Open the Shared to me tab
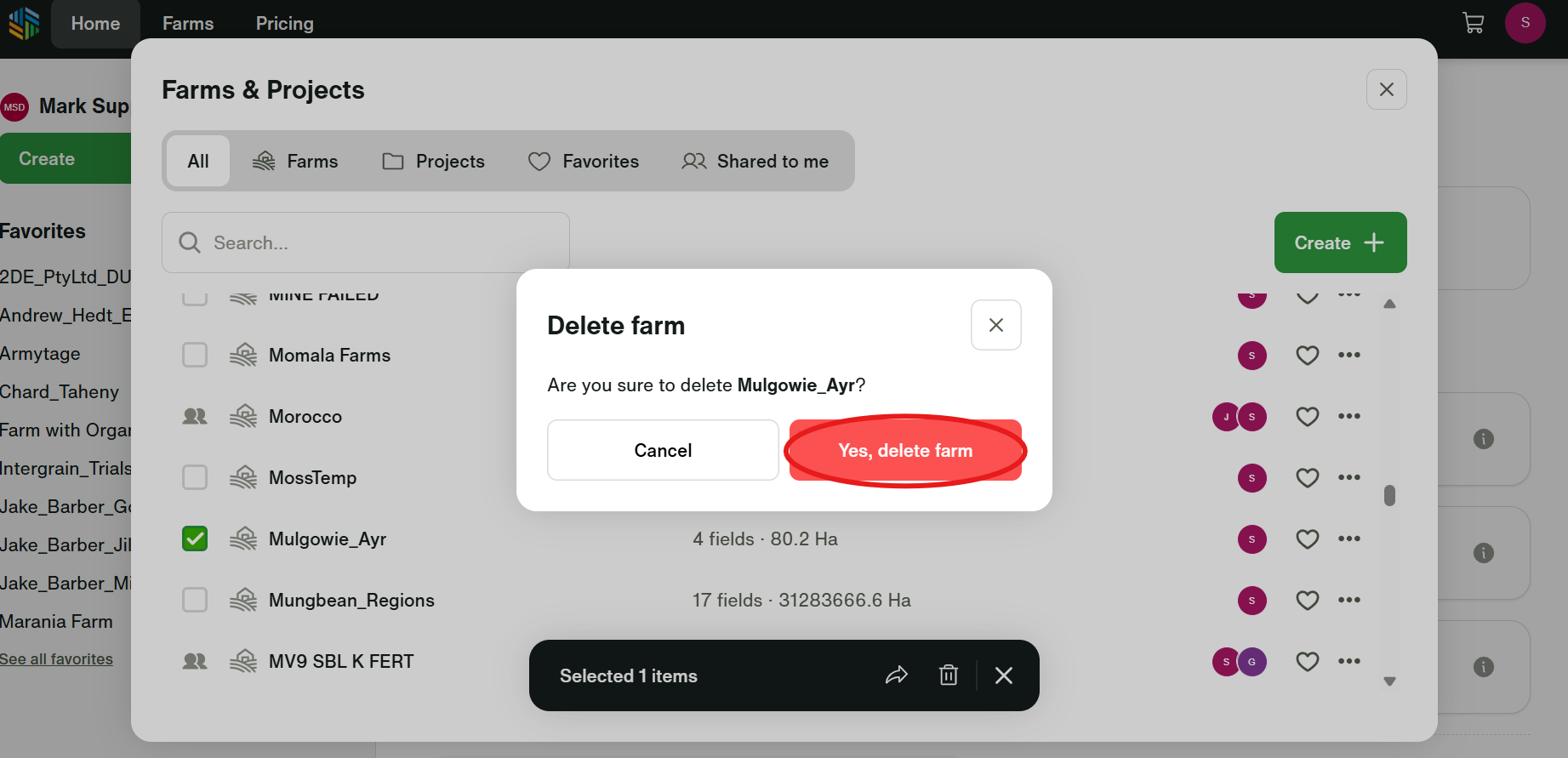The image size is (1568, 758). (755, 162)
